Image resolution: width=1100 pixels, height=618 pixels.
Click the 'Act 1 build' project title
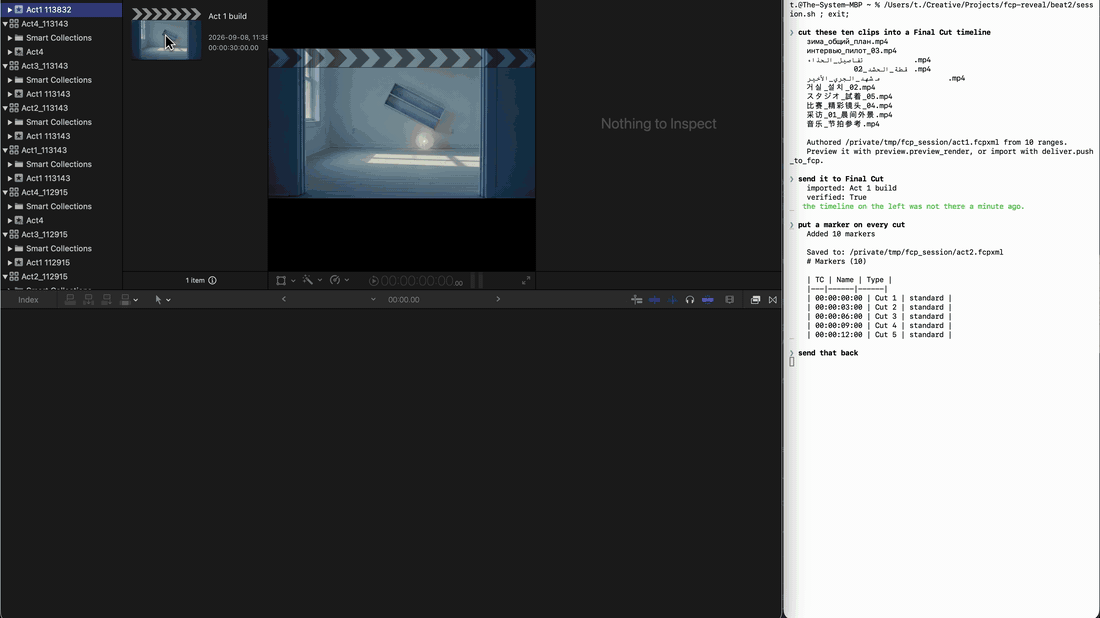227,16
